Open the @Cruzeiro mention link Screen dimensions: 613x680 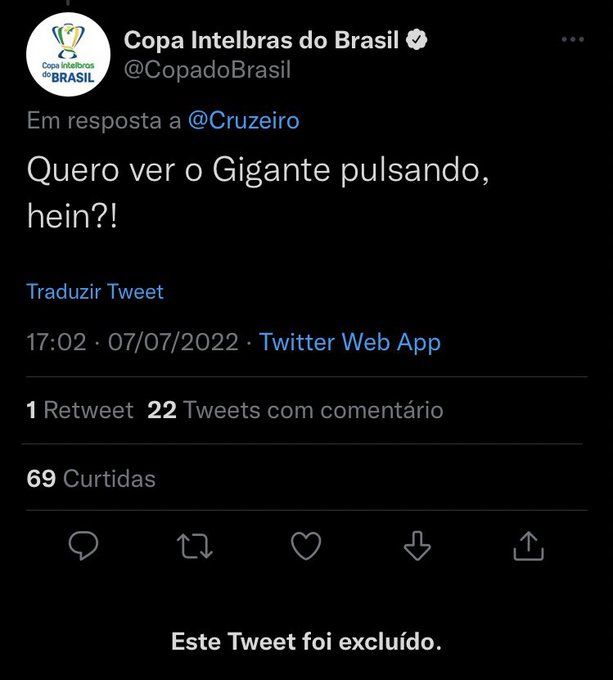click(242, 121)
